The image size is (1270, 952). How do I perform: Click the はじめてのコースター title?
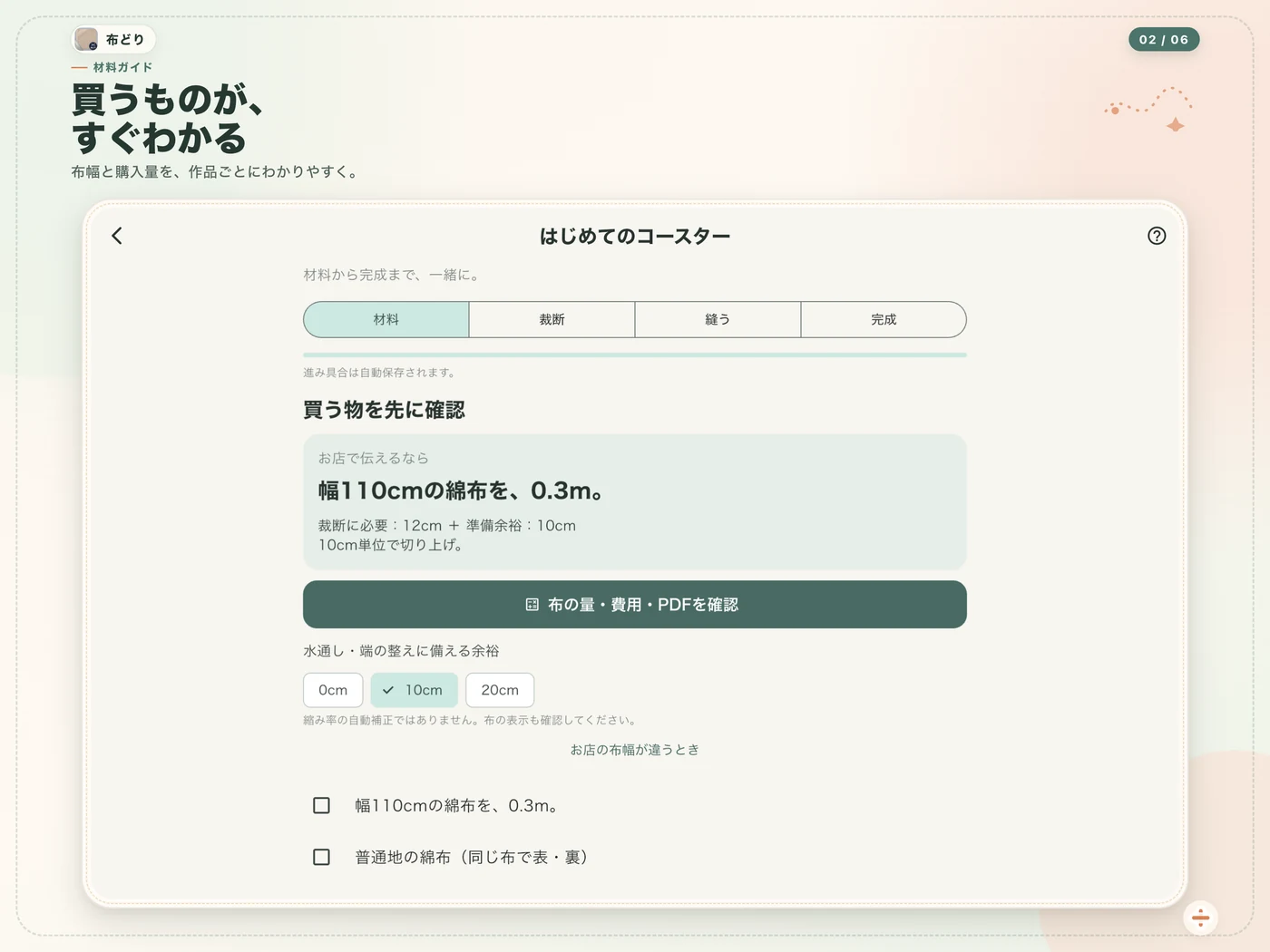click(x=635, y=237)
